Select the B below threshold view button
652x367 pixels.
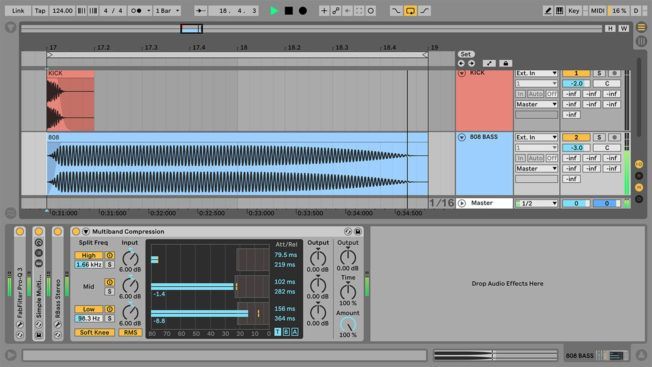point(286,332)
